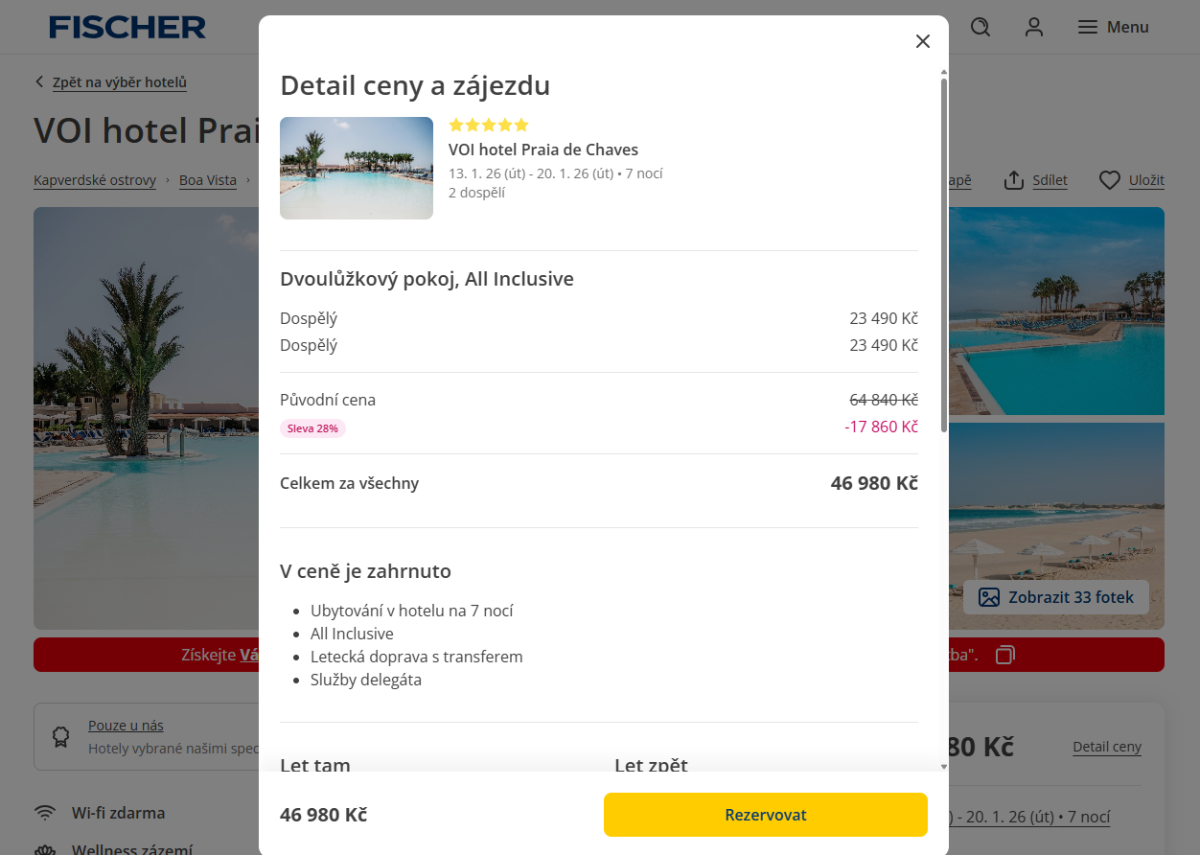Open the hamburger Menu
The image size is (1200, 855).
(1112, 27)
